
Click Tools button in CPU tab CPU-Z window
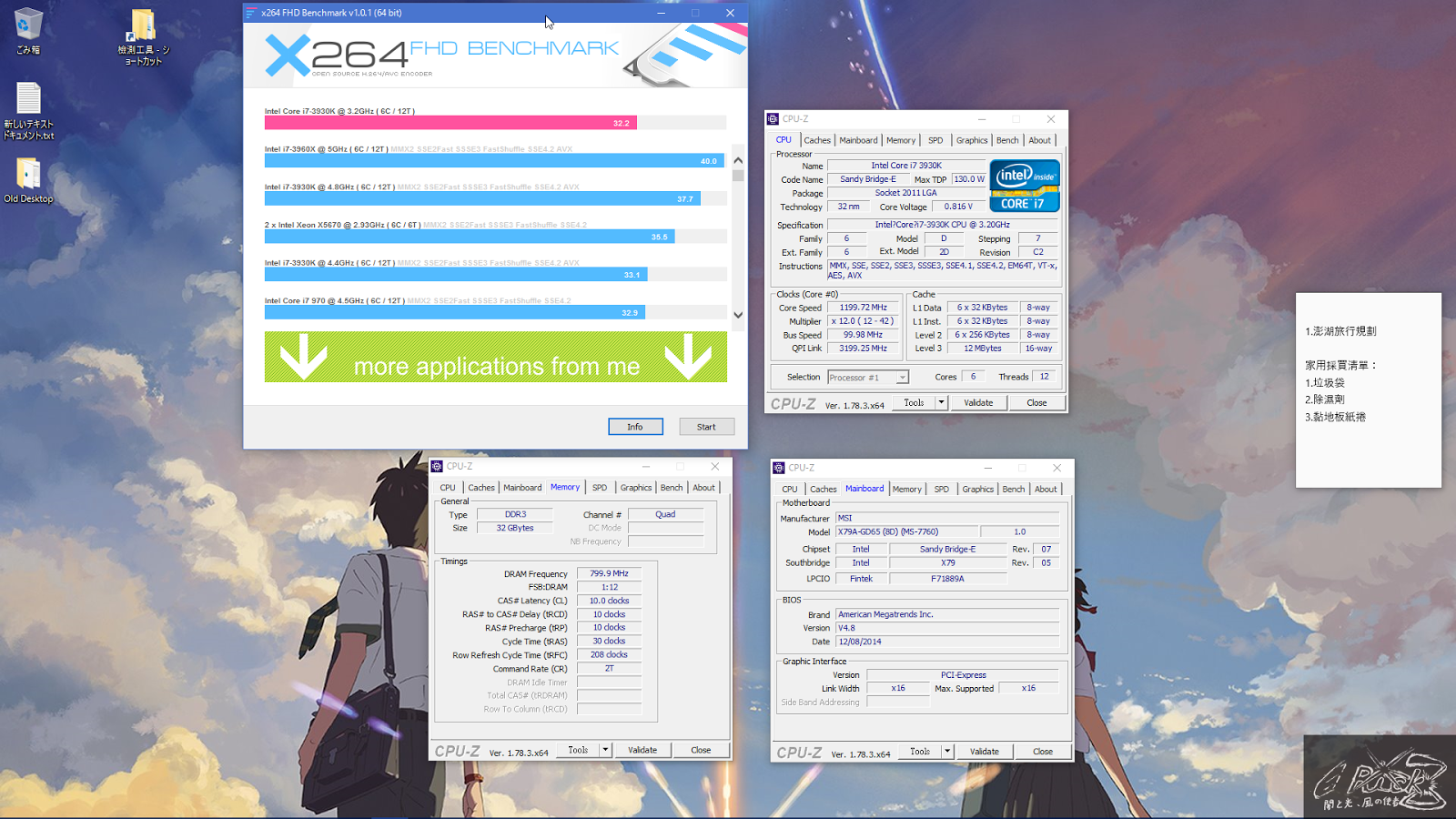(x=914, y=402)
